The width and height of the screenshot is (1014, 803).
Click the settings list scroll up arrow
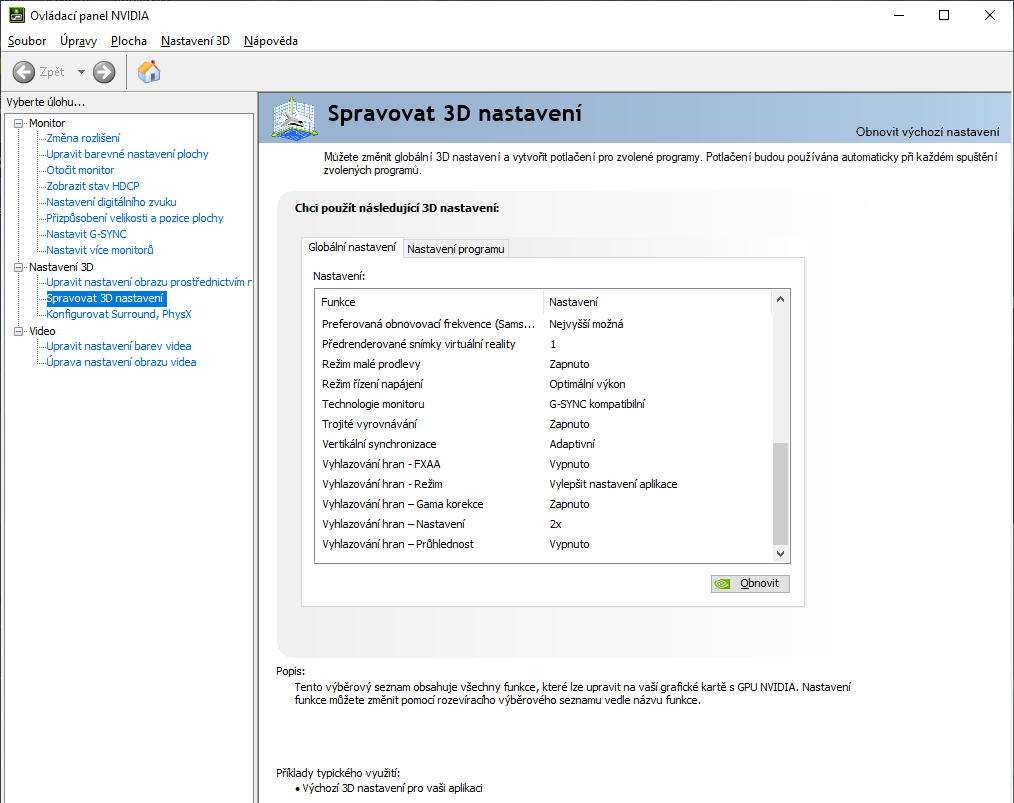tap(781, 299)
